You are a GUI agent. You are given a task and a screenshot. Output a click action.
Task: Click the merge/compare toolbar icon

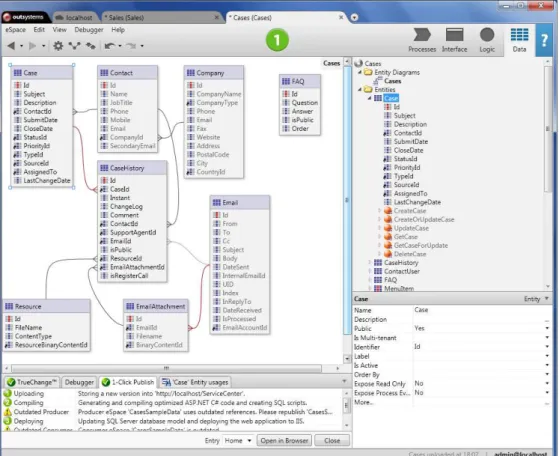(75, 46)
